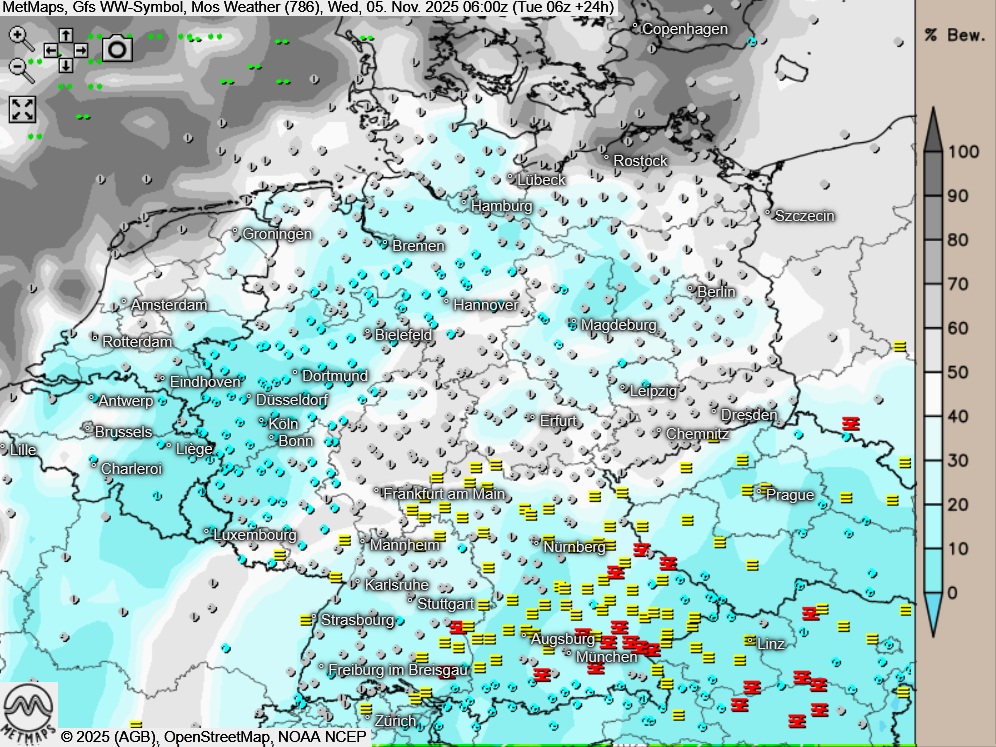Select the Hamburg city label

tap(501, 206)
